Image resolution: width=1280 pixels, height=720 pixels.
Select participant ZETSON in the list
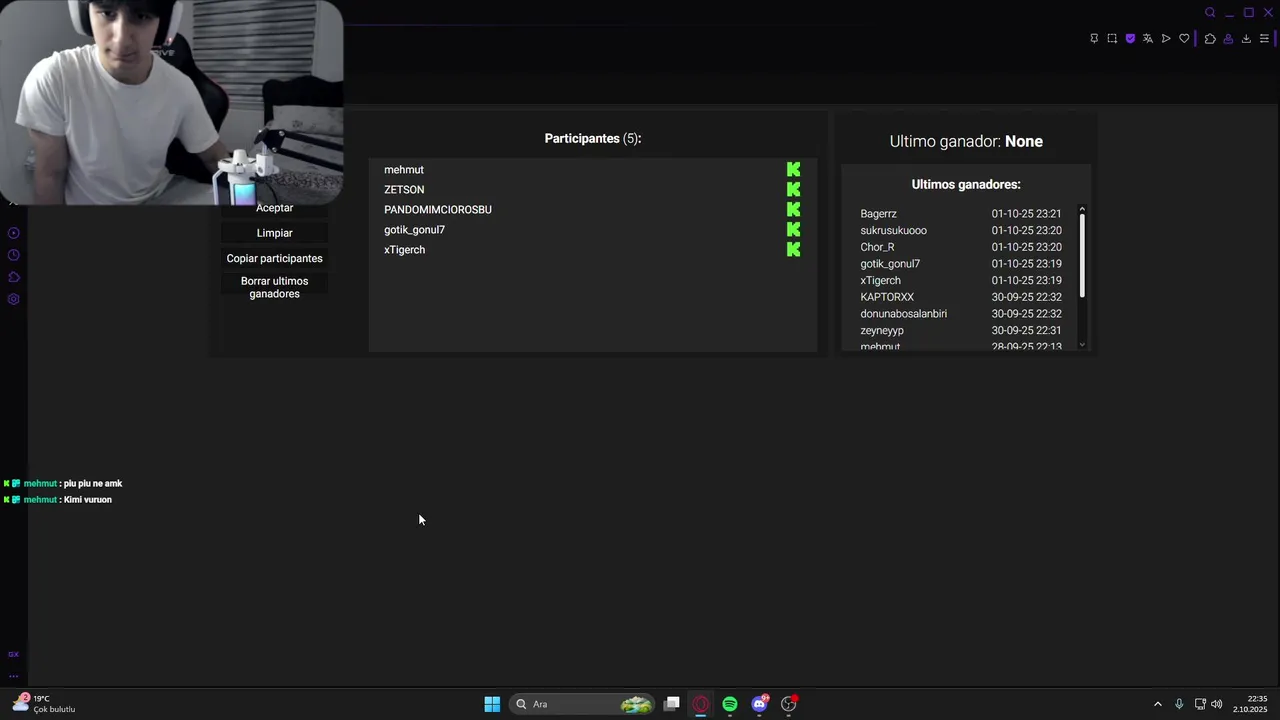404,189
